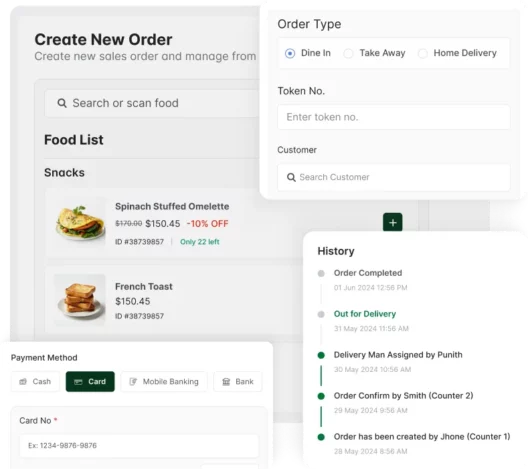The image size is (528, 469).
Task: Click the Order Confirm by Smith marker
Action: [x=321, y=396]
